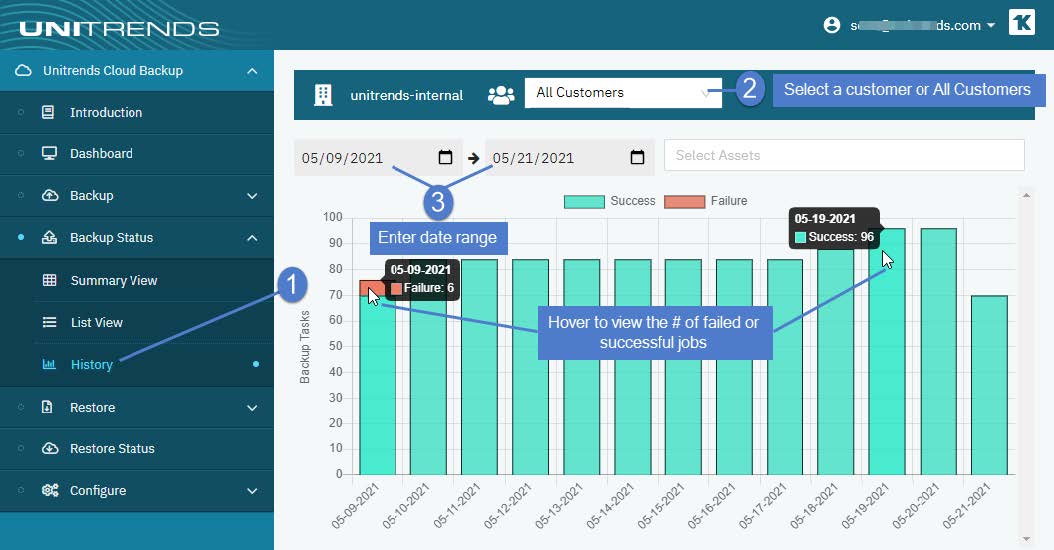Open the All Customers dropdown
1054x550 pixels.
(623, 93)
